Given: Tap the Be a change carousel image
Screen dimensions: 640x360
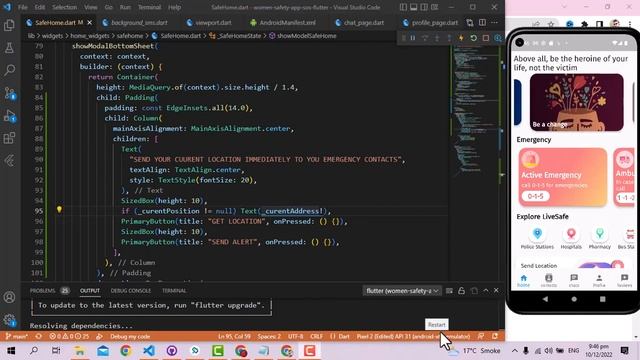Looking at the screenshot, I should point(576,102).
